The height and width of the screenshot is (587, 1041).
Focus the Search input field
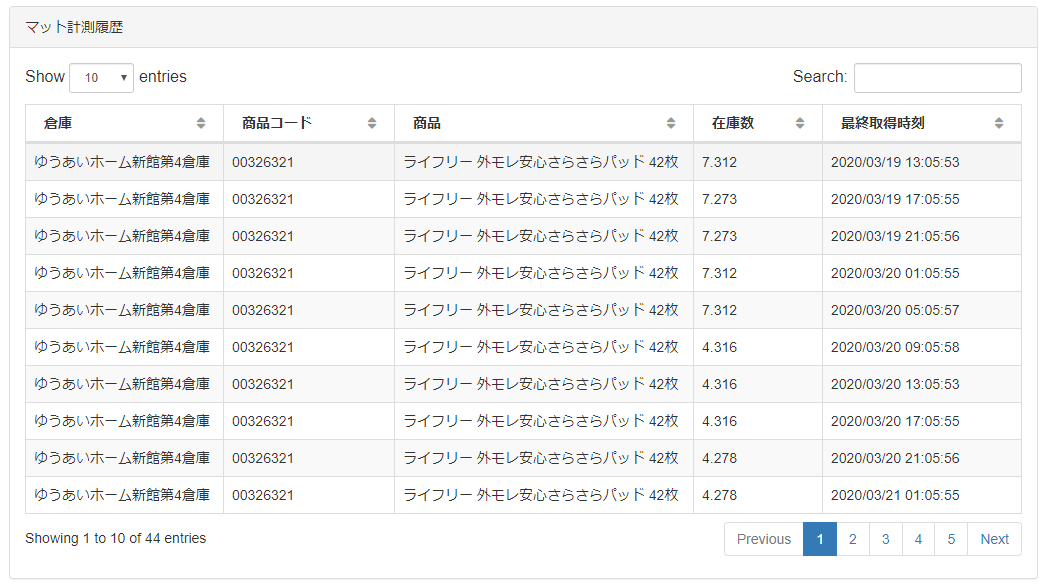point(937,78)
